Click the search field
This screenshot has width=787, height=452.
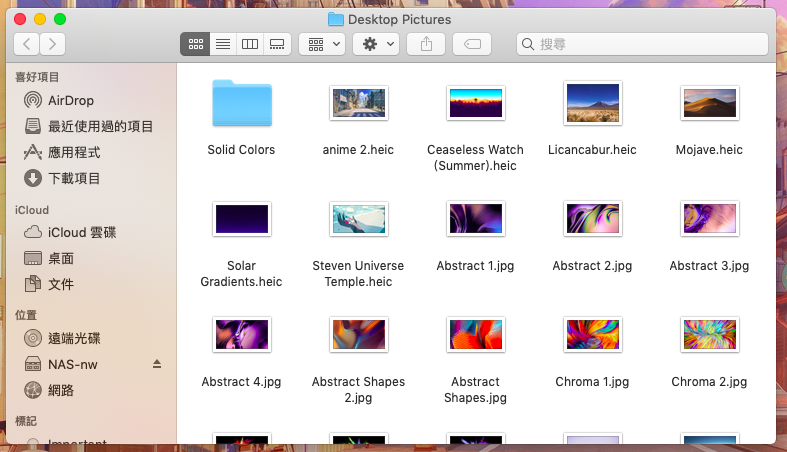pos(640,44)
